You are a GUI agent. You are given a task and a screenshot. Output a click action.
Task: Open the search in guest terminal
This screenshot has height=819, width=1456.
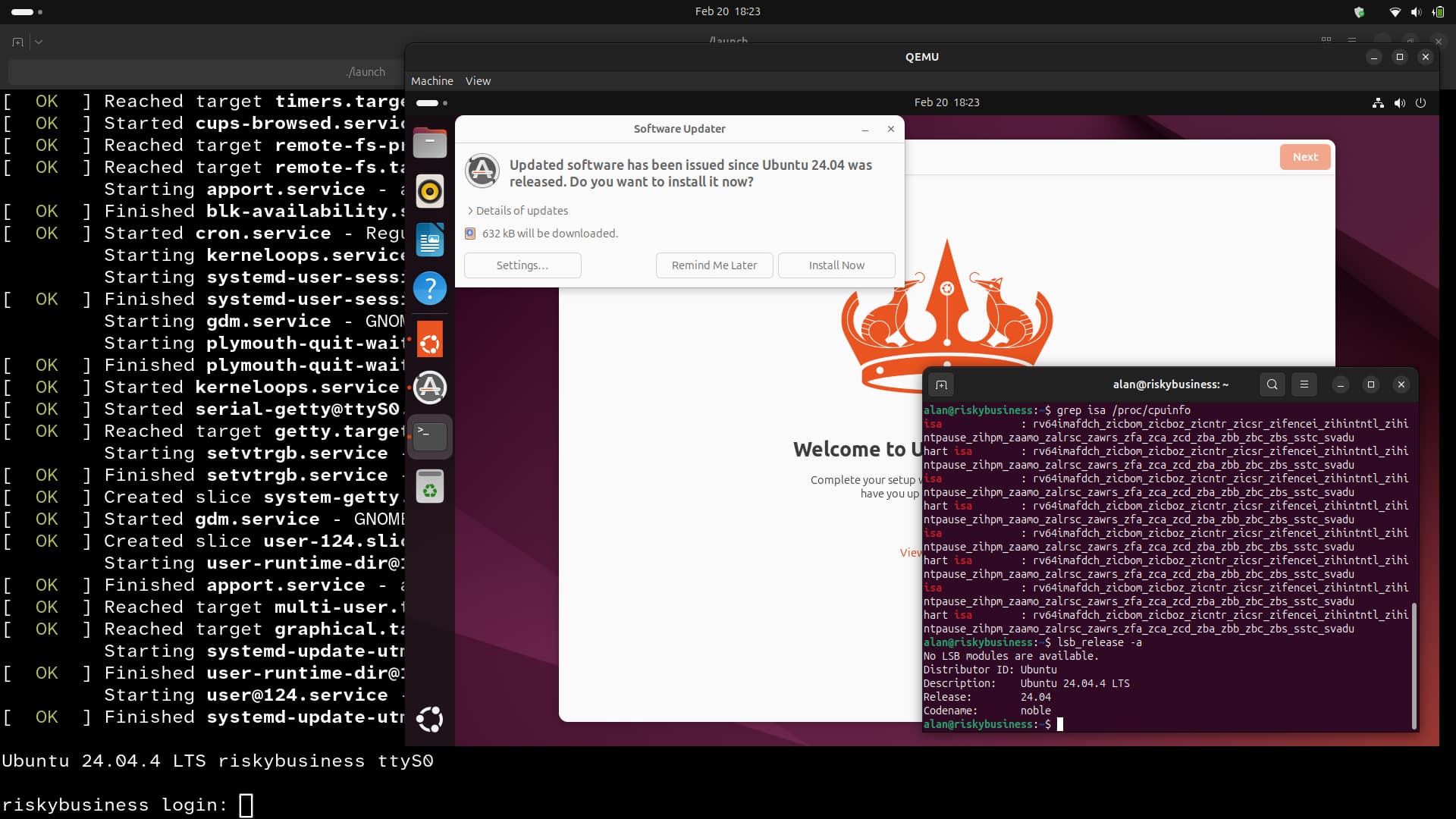click(1272, 384)
